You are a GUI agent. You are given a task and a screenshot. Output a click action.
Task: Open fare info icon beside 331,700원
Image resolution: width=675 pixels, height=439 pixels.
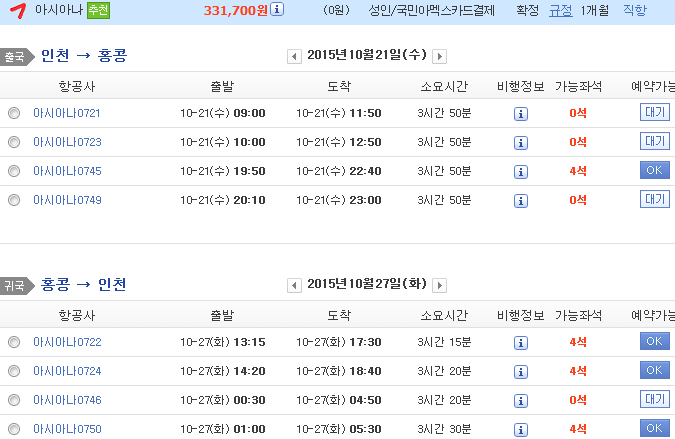277,9
